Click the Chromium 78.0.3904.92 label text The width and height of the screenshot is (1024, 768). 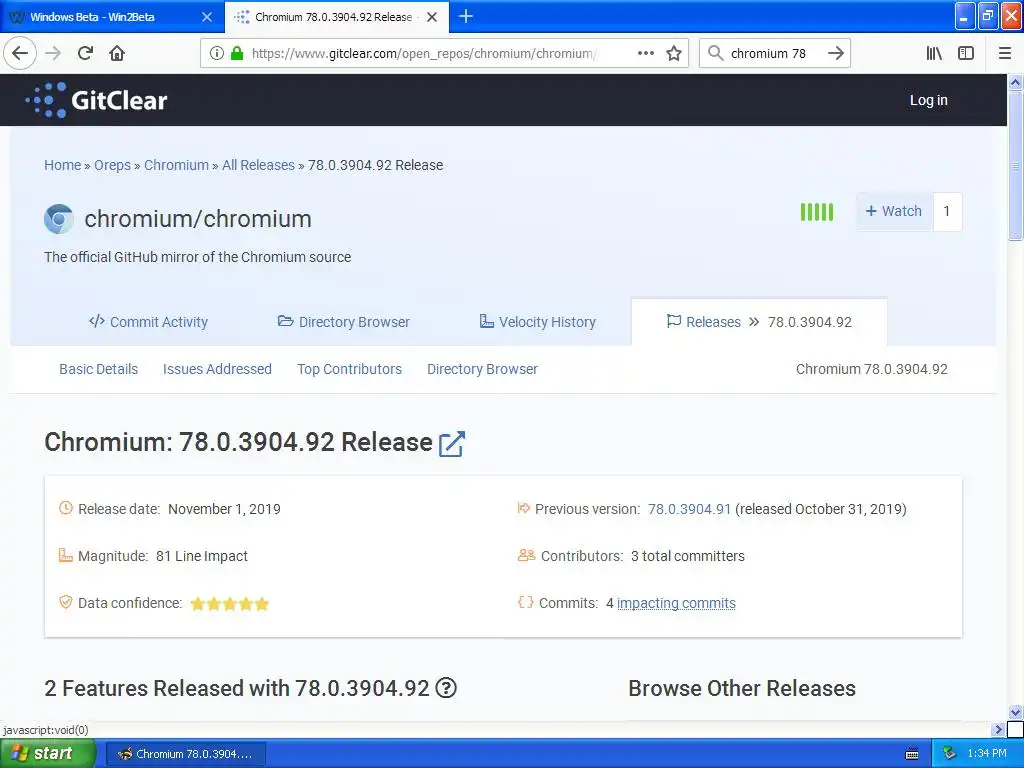[872, 369]
